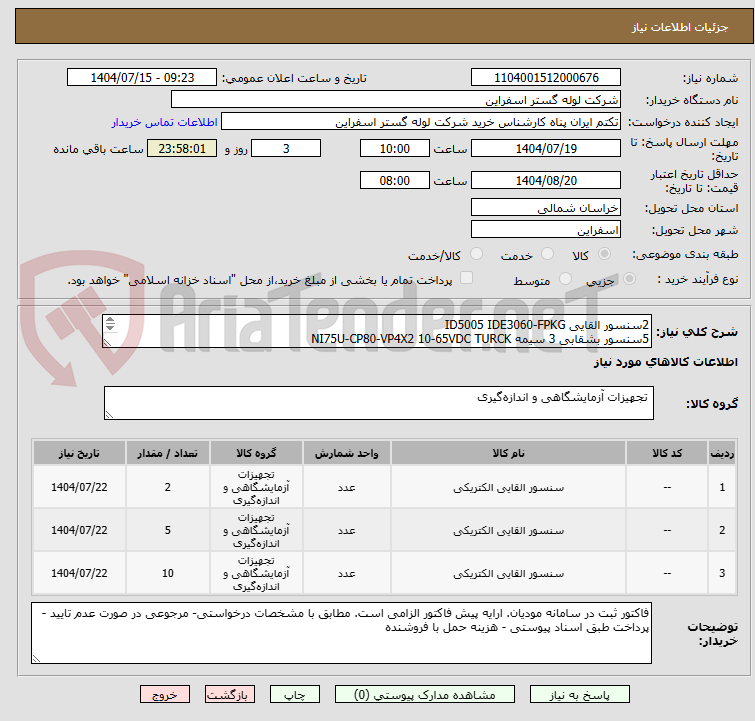Click the بازگشت back button
This screenshot has width=755, height=721.
229,695
